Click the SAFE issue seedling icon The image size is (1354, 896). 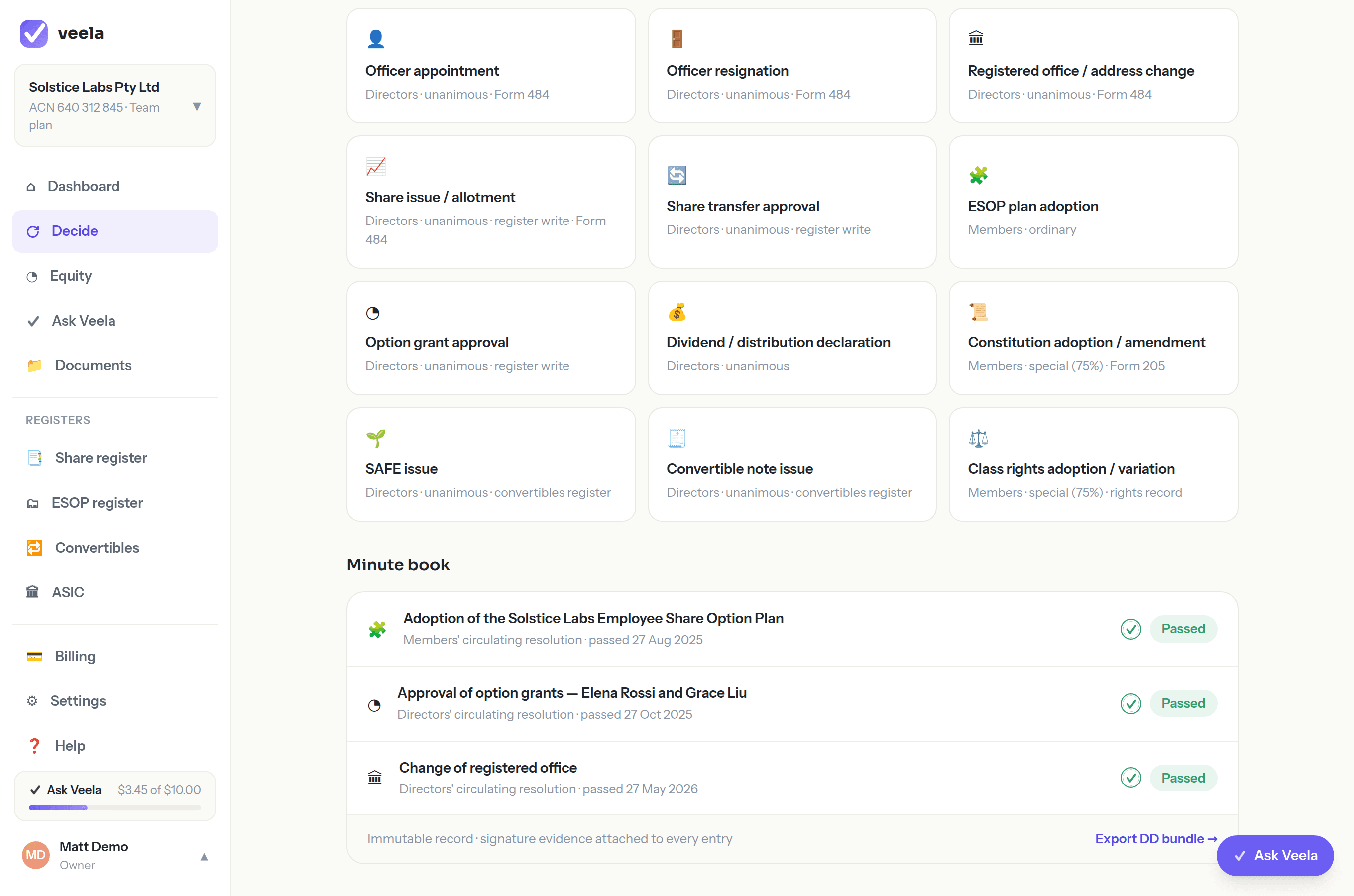[x=376, y=438]
